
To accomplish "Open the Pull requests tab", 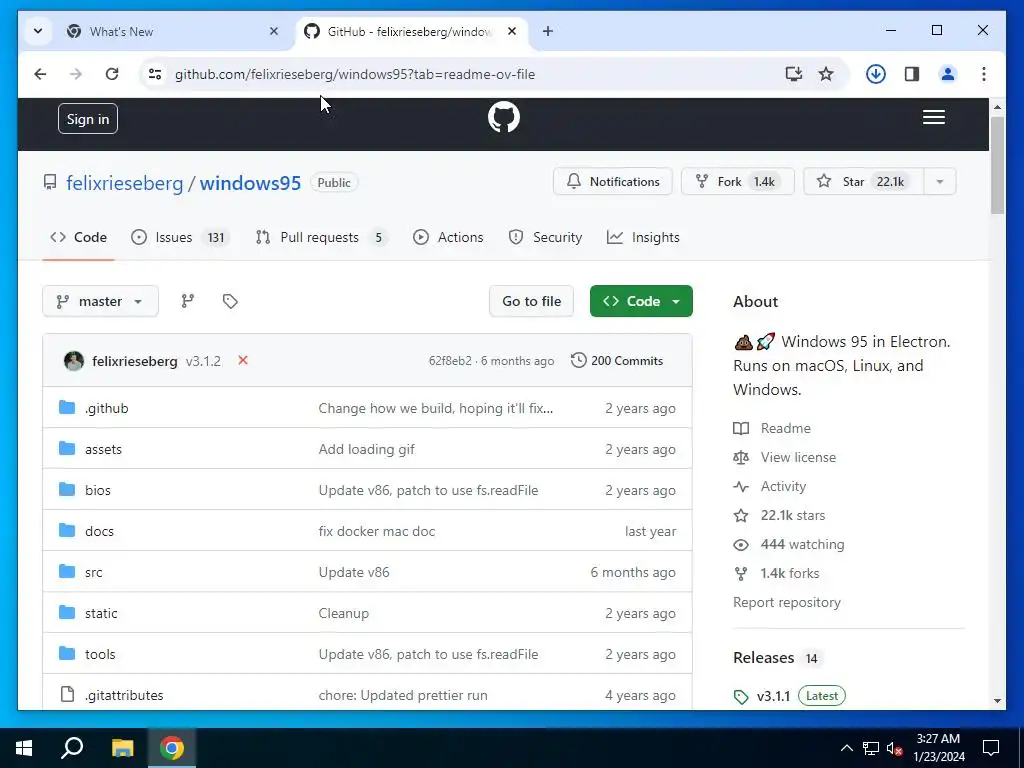I will pyautogui.click(x=320, y=237).
